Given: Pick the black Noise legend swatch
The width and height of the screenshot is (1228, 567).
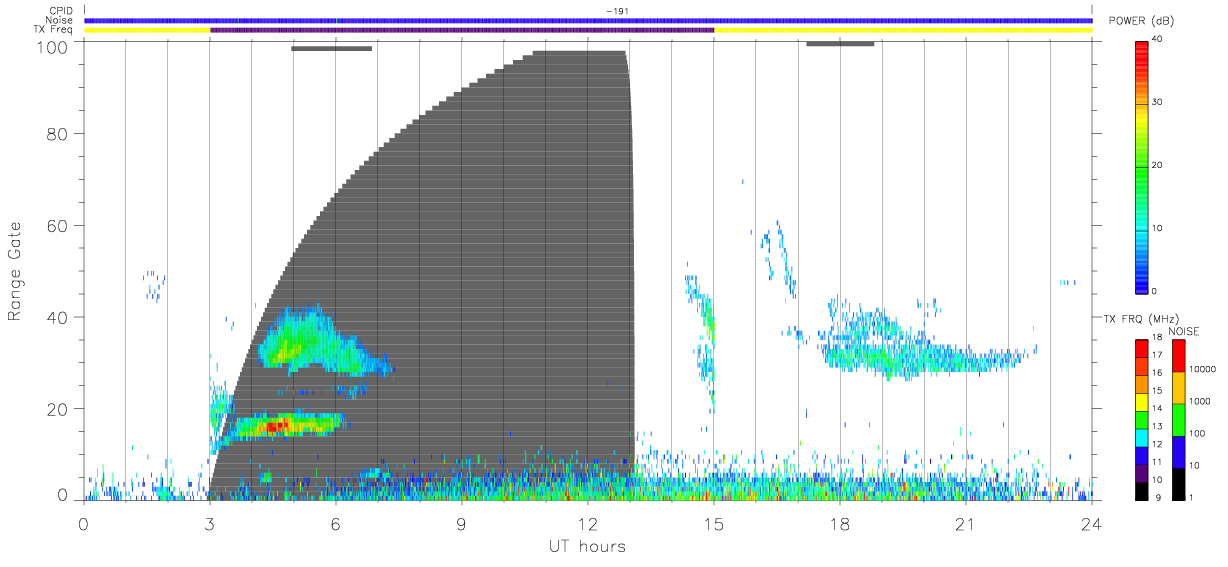Looking at the screenshot, I should (x=1180, y=483).
